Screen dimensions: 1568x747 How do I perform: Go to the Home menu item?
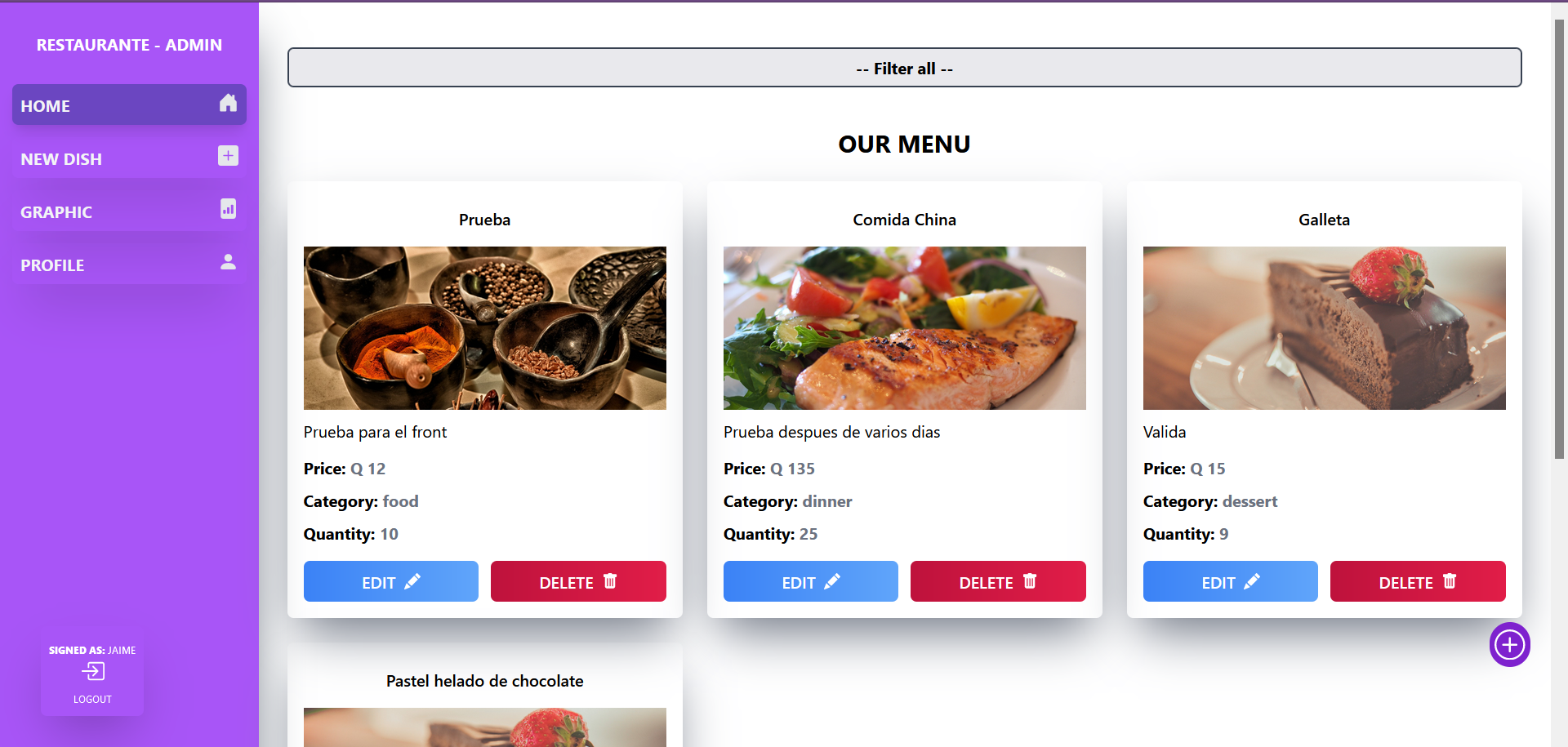point(46,106)
